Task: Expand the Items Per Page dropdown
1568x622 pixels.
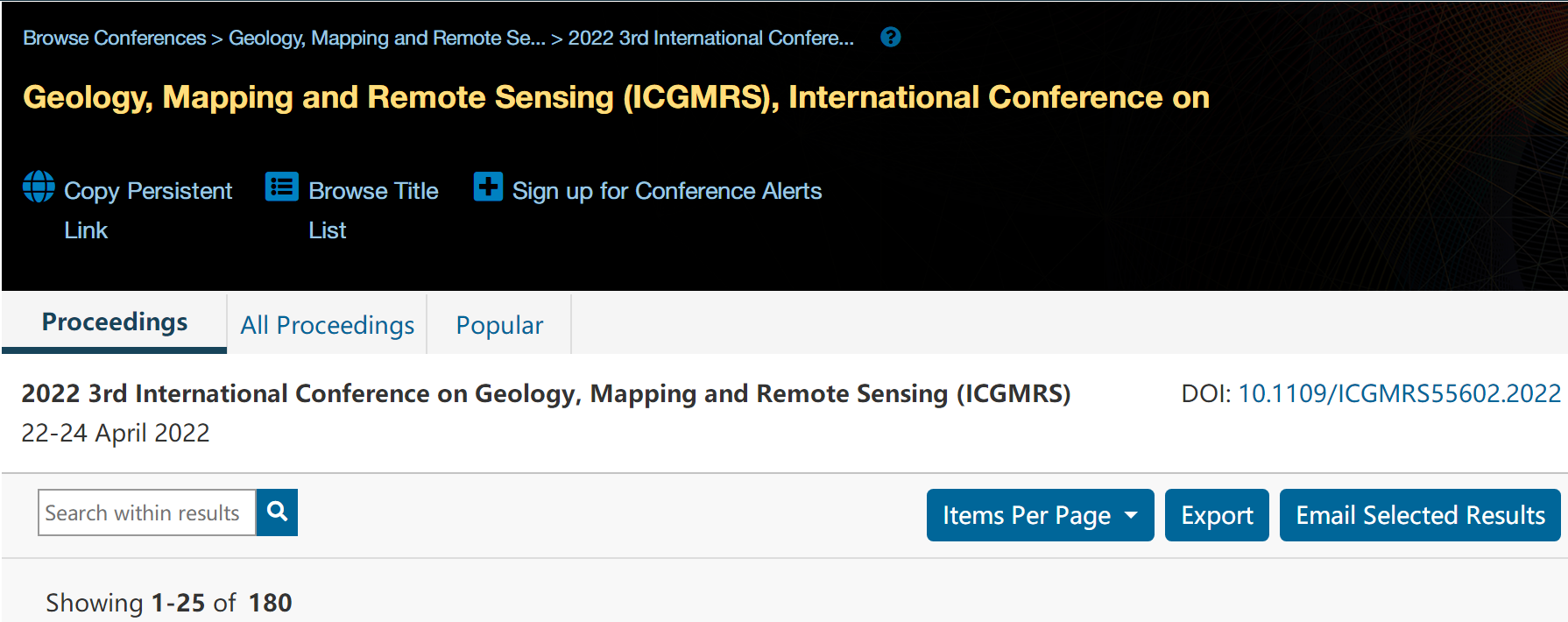Action: click(x=1040, y=515)
